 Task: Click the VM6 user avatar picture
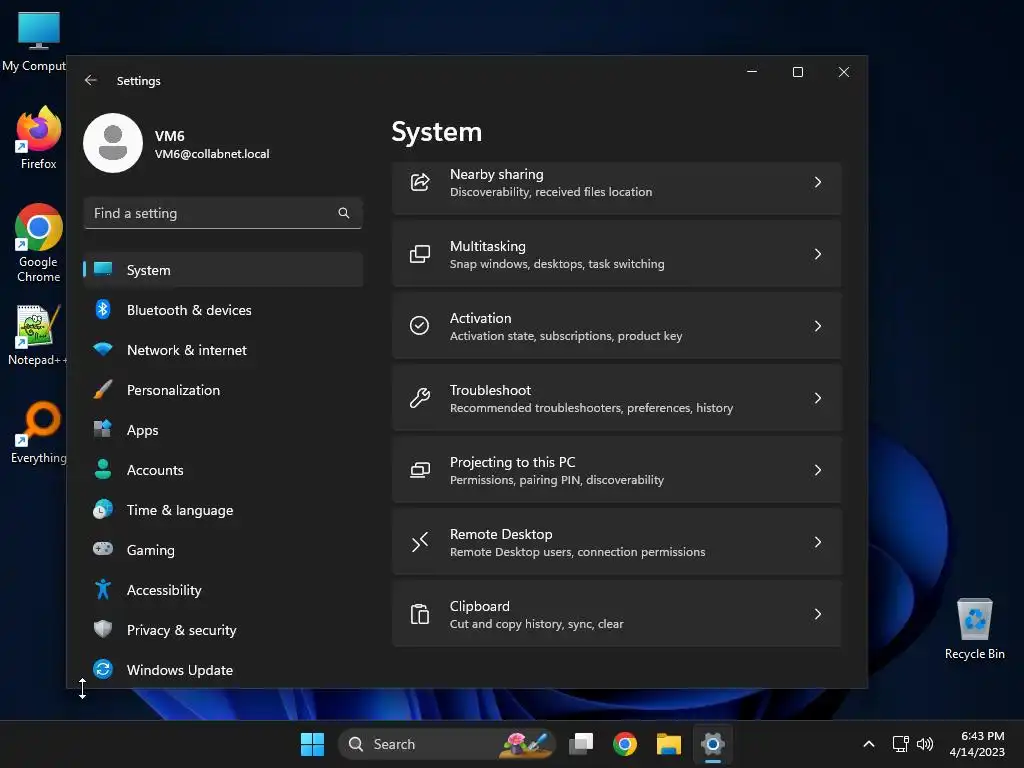coord(113,143)
